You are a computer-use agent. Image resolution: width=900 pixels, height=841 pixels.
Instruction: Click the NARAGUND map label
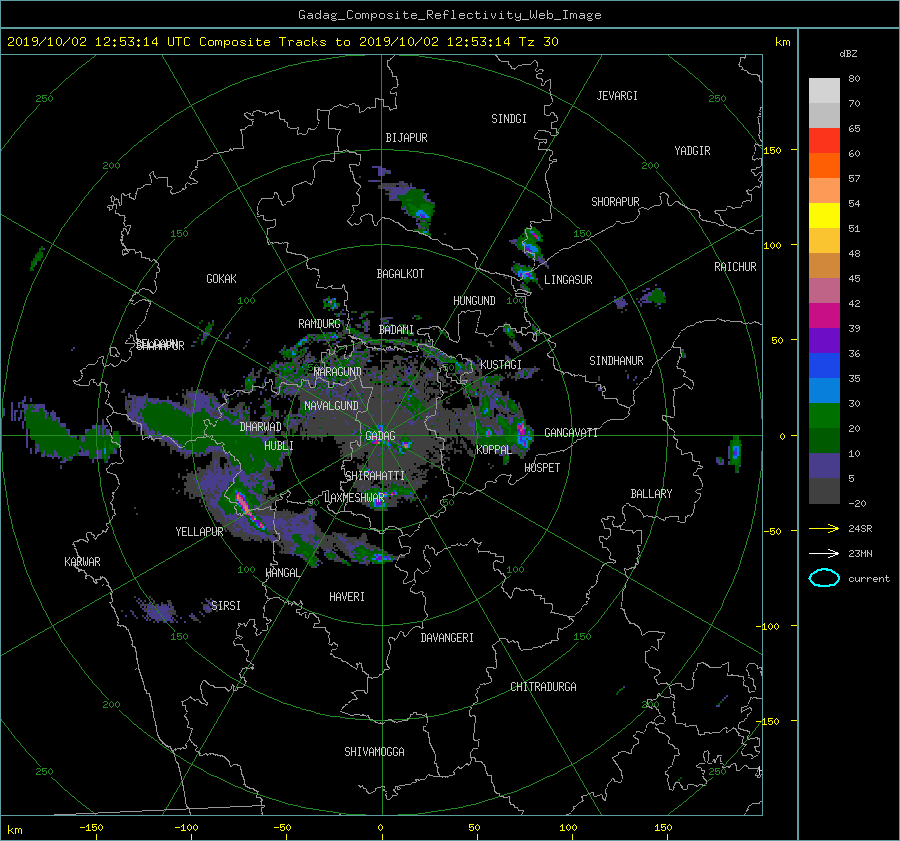pos(338,372)
